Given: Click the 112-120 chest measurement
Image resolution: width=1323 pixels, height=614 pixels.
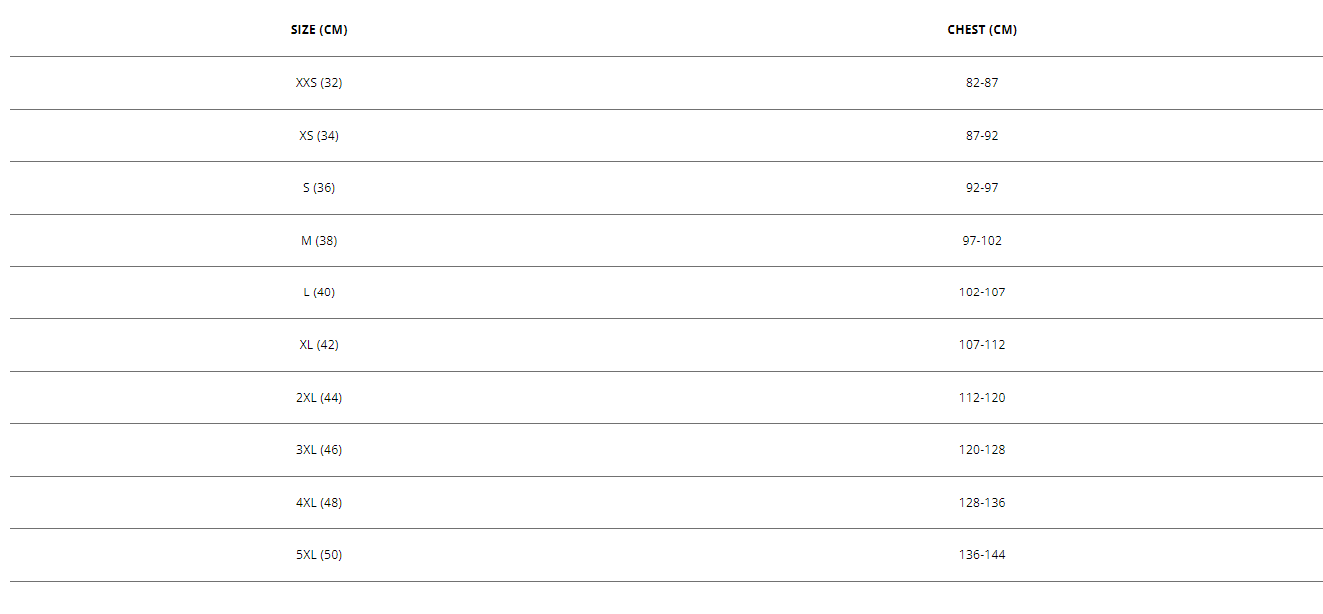Looking at the screenshot, I should point(982,397).
